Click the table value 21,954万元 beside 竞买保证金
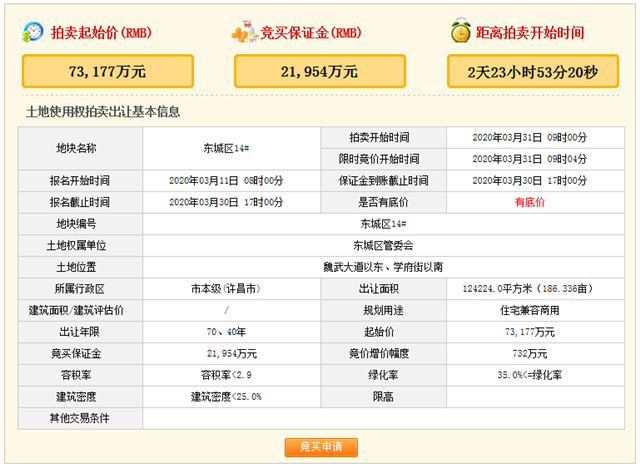Image resolution: width=640 pixels, height=467 pixels. tap(232, 354)
